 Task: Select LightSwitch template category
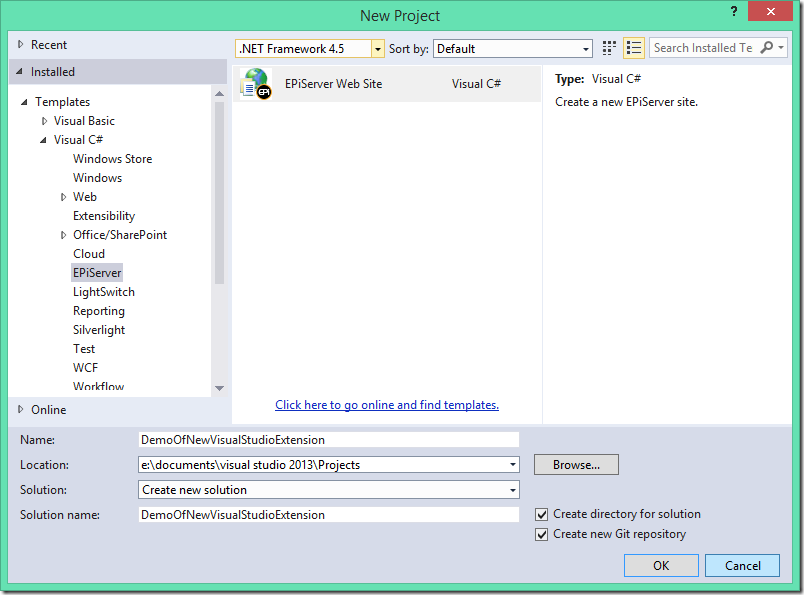(x=104, y=292)
